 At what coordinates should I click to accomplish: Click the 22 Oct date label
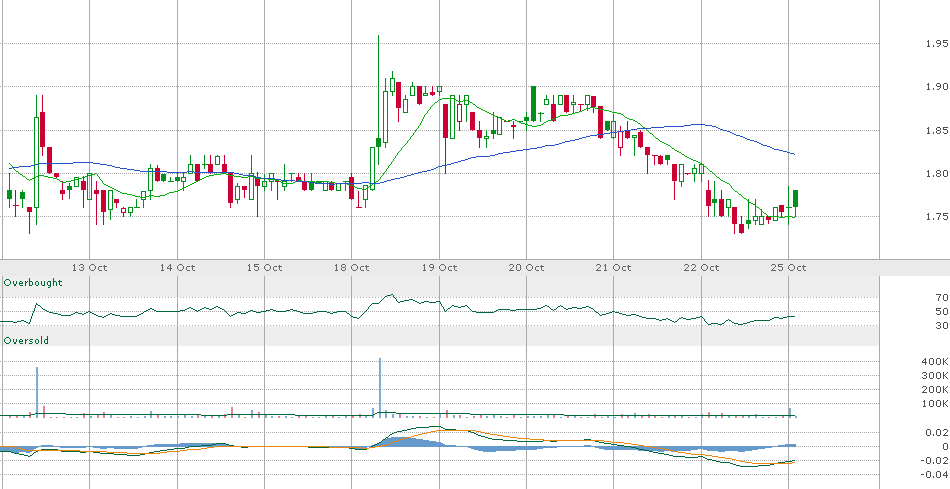(701, 268)
